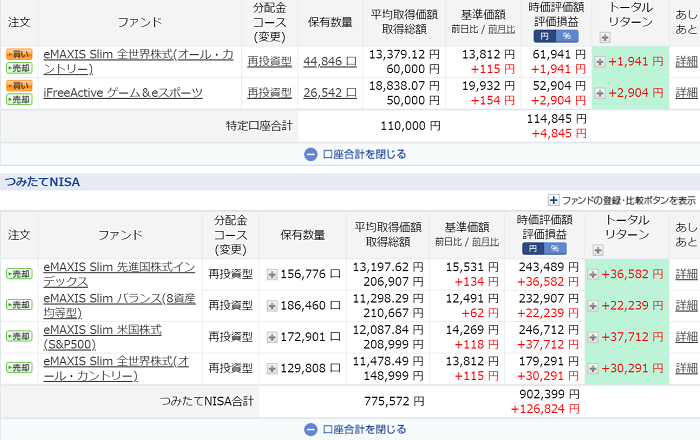700x440 pixels.
Task: Click the sell button for iFreeActive ゲーム&eスポーツ
Action: click(x=18, y=98)
